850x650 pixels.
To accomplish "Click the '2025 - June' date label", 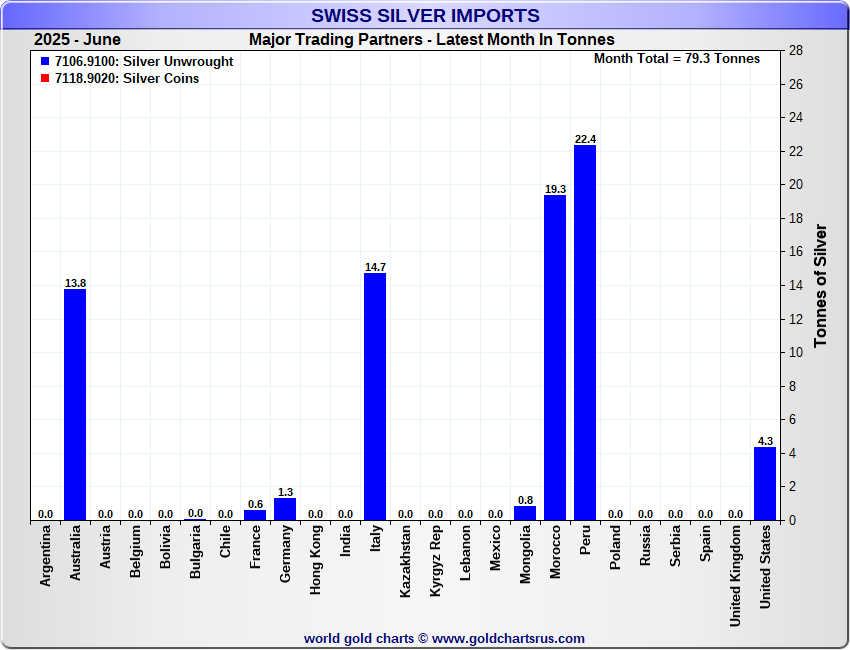I will click(77, 40).
